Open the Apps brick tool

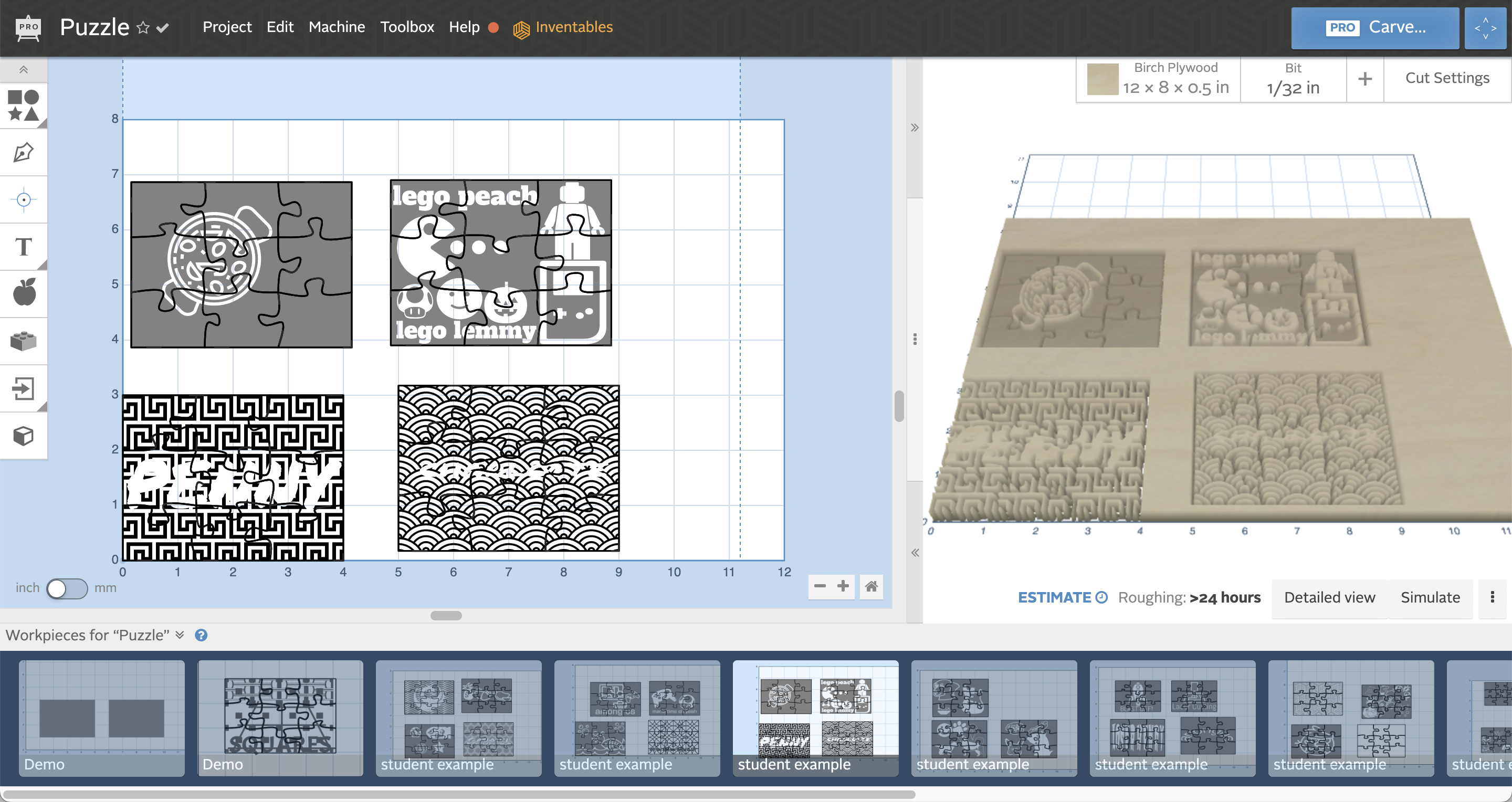24,341
